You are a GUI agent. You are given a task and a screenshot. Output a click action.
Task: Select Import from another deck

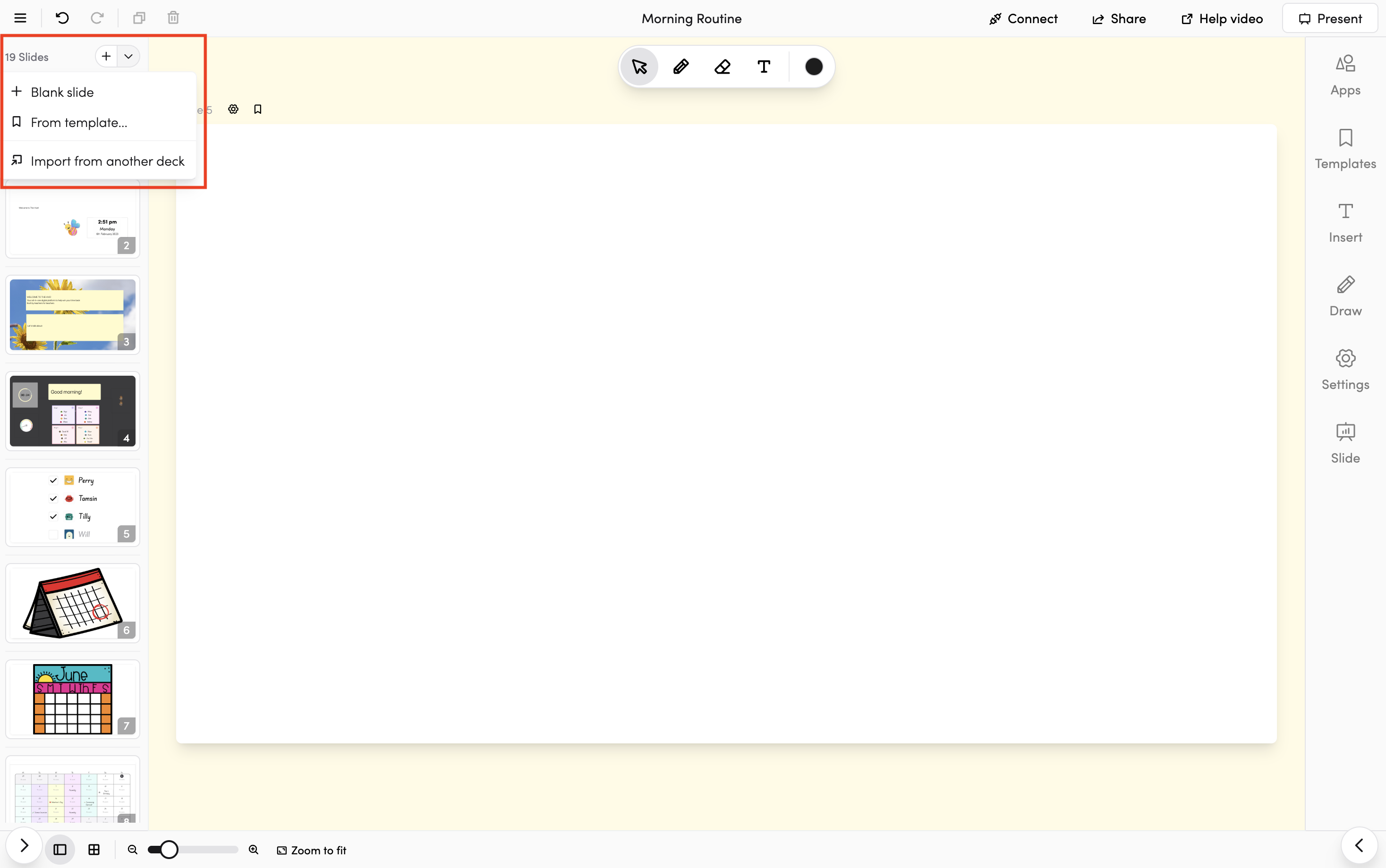point(107,161)
